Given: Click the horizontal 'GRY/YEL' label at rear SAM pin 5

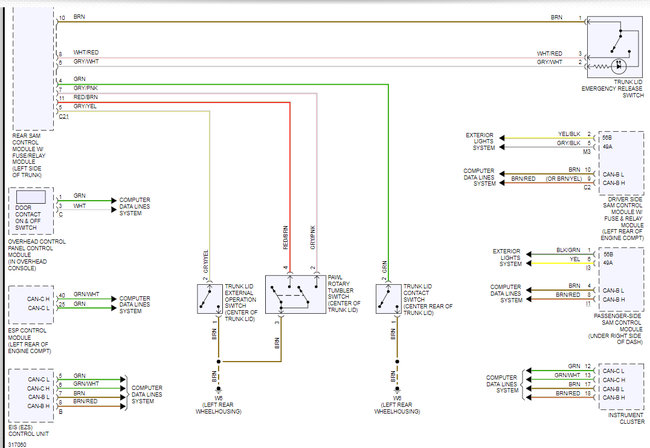Looking at the screenshot, I should [85, 106].
